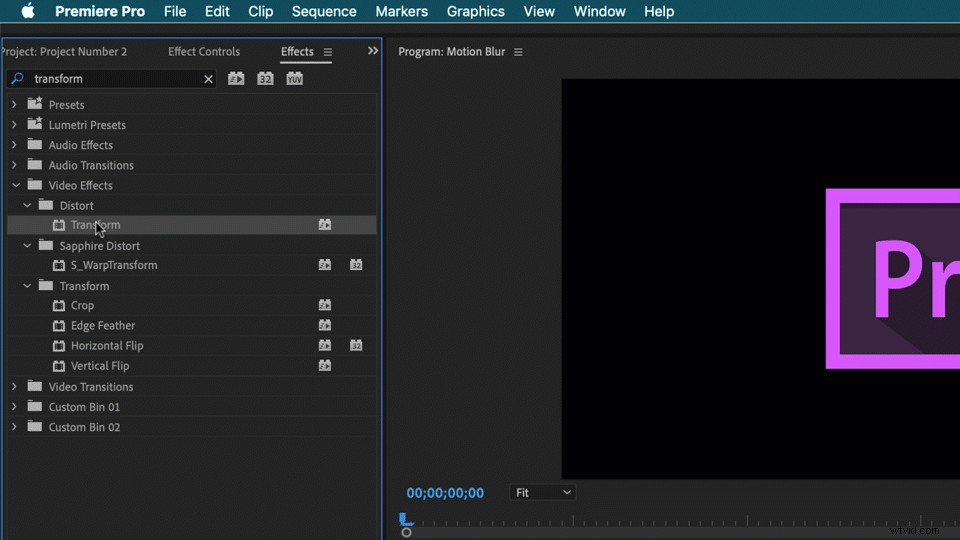The width and height of the screenshot is (960, 540).
Task: Click the Audio Effects folder icon
Action: point(35,144)
